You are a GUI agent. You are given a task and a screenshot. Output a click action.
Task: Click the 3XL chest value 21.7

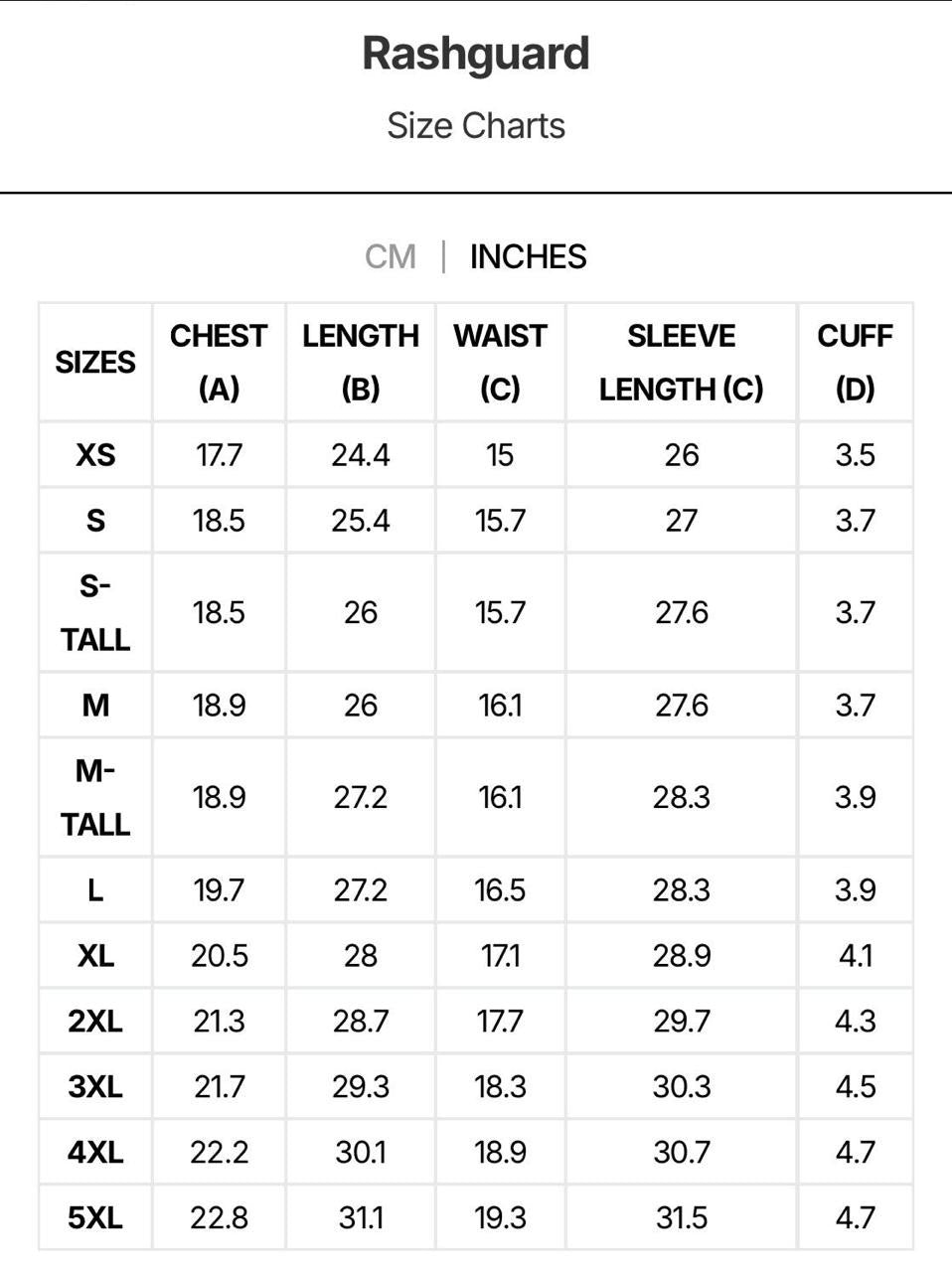click(219, 1087)
